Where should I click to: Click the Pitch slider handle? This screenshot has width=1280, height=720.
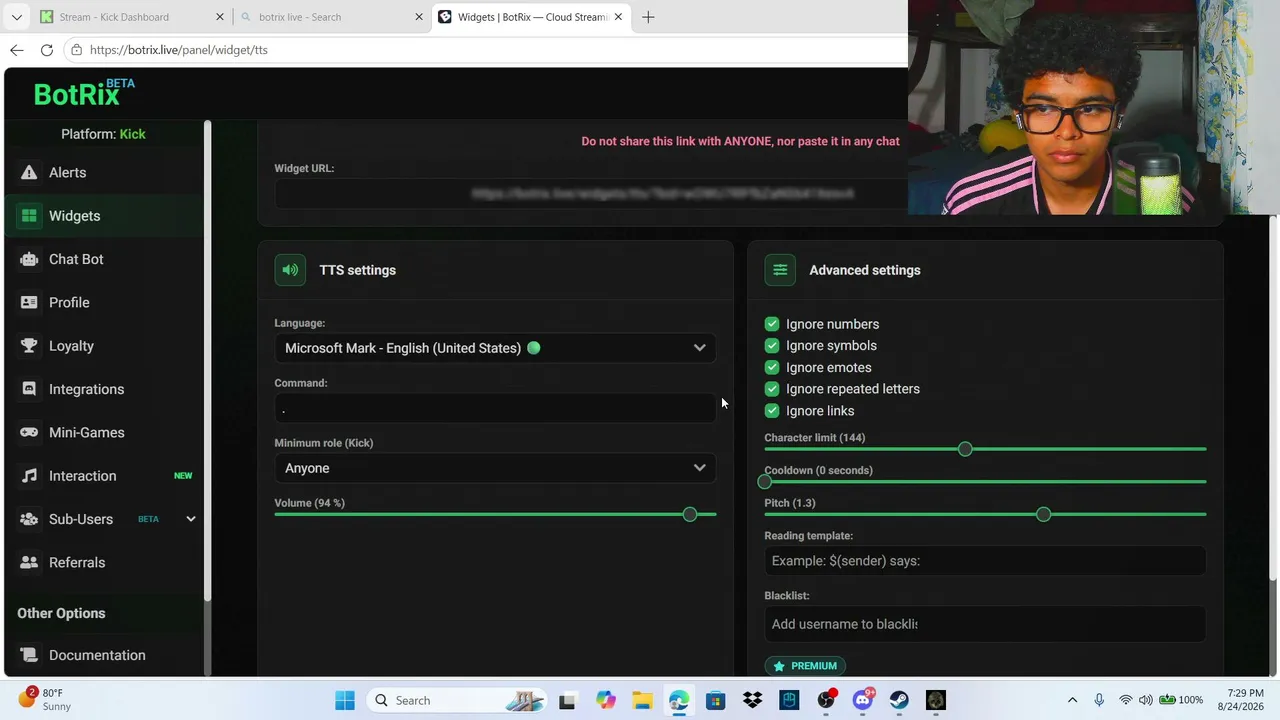pyautogui.click(x=1044, y=514)
